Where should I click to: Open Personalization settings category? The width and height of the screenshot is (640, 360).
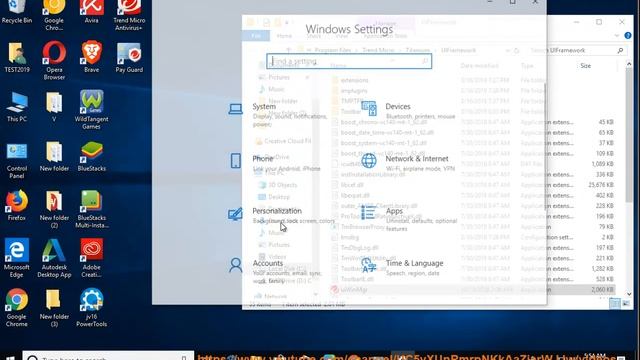click(x=282, y=215)
